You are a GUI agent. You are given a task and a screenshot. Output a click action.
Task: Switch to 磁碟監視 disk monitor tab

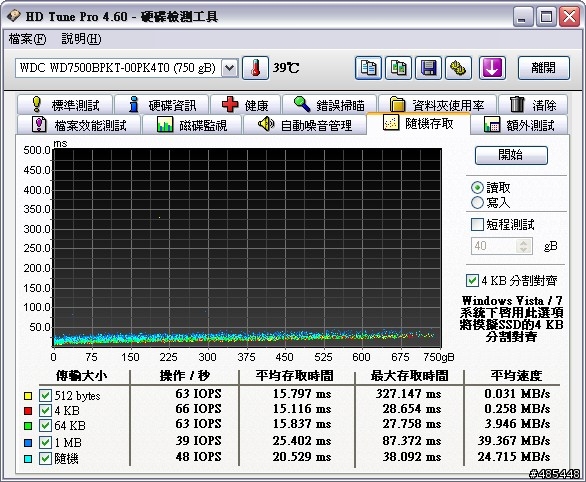[192, 125]
